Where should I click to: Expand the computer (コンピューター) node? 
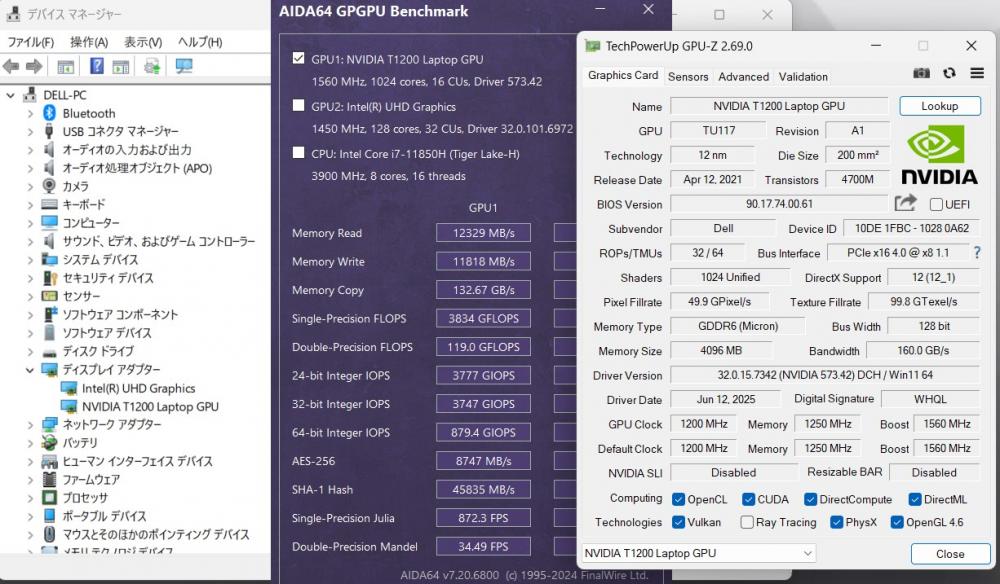tap(30, 223)
